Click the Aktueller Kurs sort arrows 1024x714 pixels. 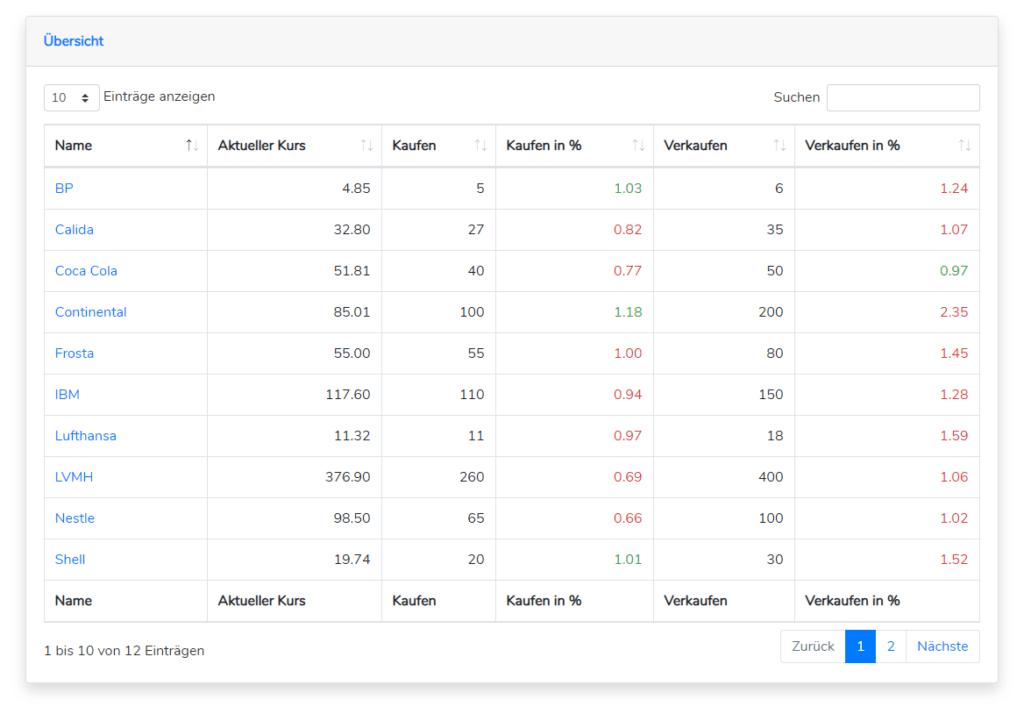point(366,145)
